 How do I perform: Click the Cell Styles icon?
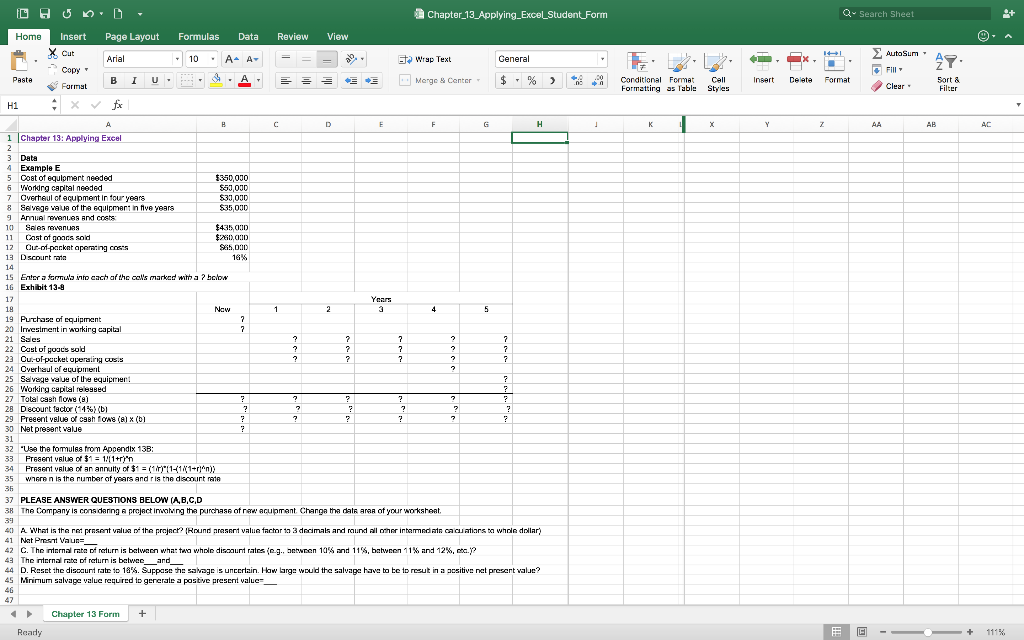tap(716, 62)
